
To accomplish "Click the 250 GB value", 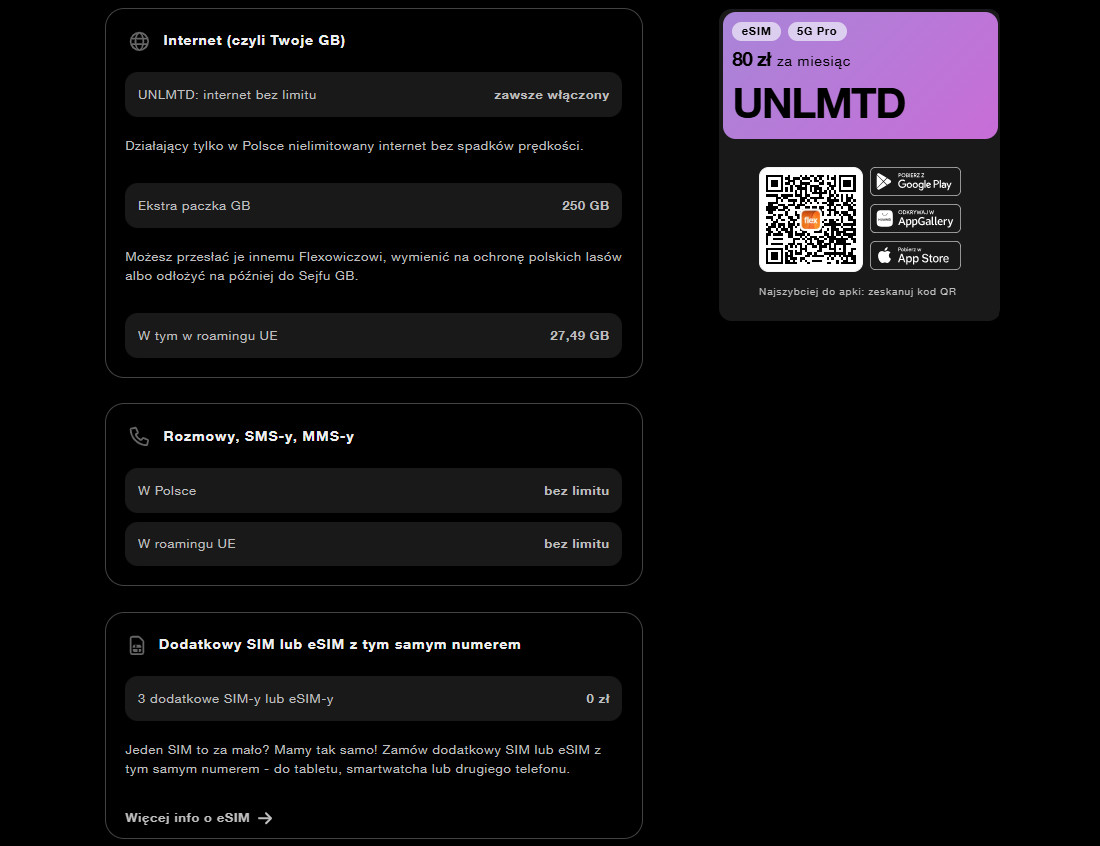I will 585,206.
